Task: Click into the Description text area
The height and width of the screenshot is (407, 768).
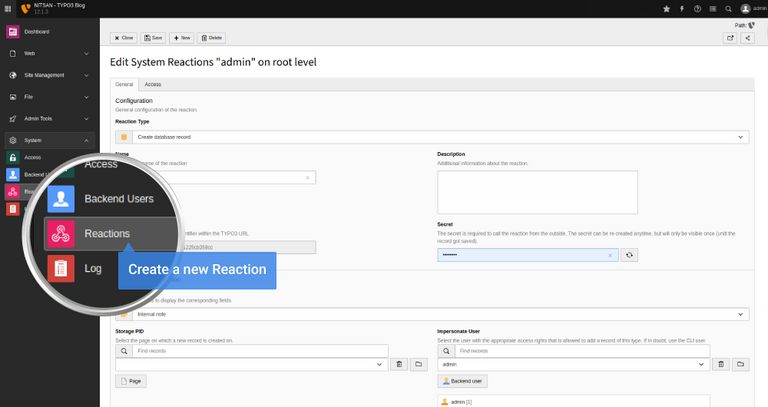Action: [x=537, y=192]
